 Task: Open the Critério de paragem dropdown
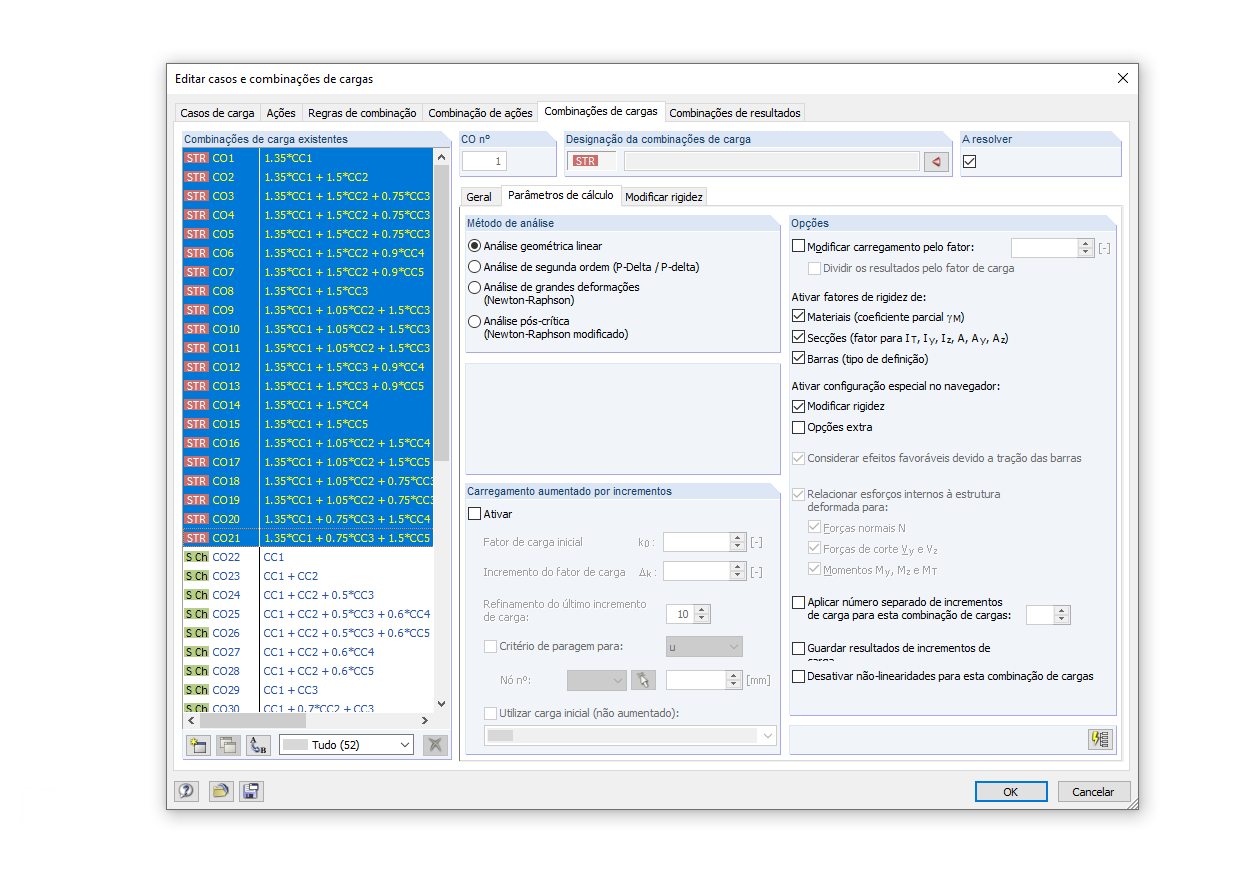pos(704,647)
